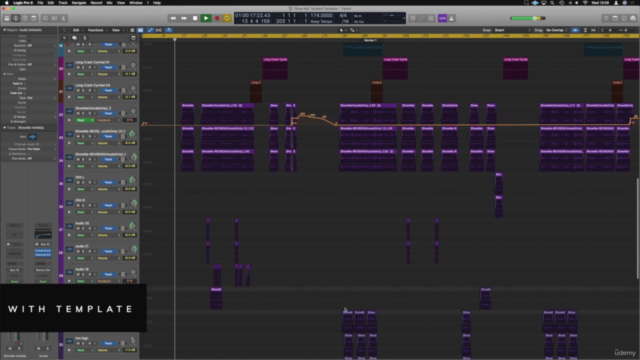Mute the Long Crash Cymbal 01 track
This screenshot has height=360, width=640.
[78, 67]
